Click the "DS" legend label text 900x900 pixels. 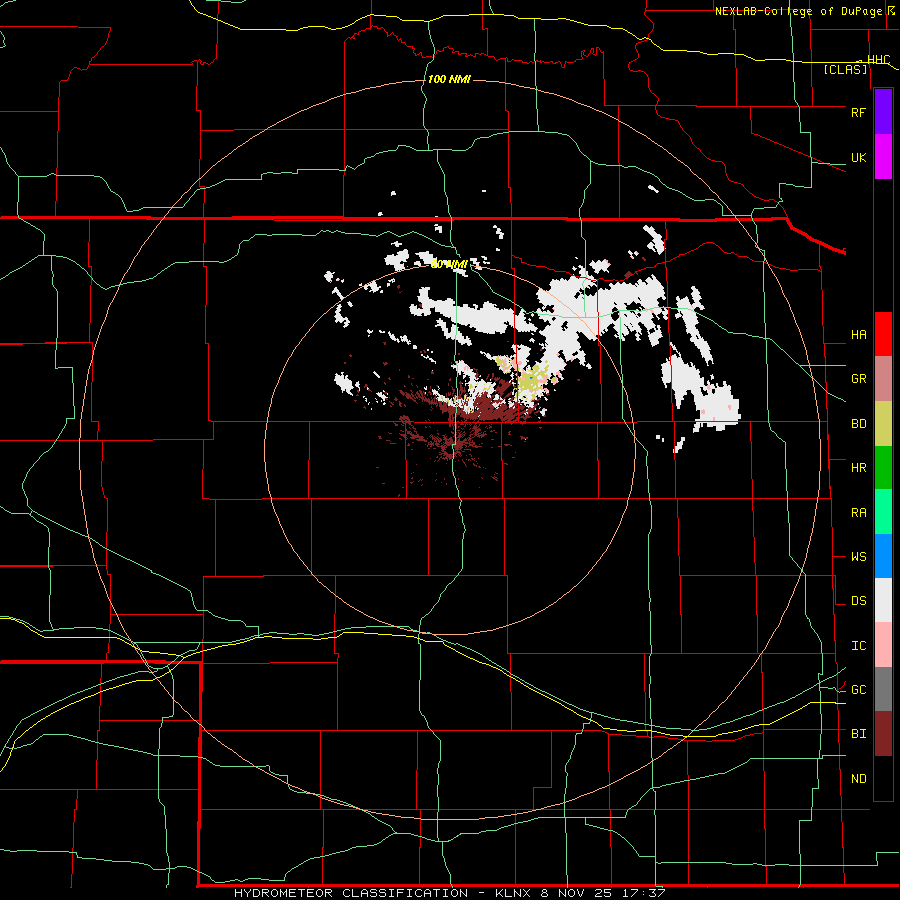[858, 601]
